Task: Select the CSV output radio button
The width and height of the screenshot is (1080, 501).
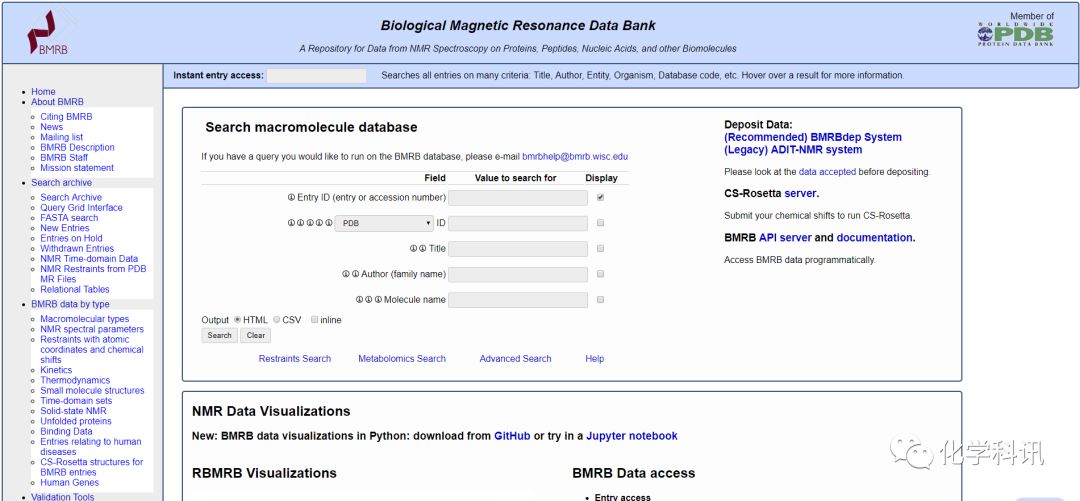Action: [x=277, y=320]
